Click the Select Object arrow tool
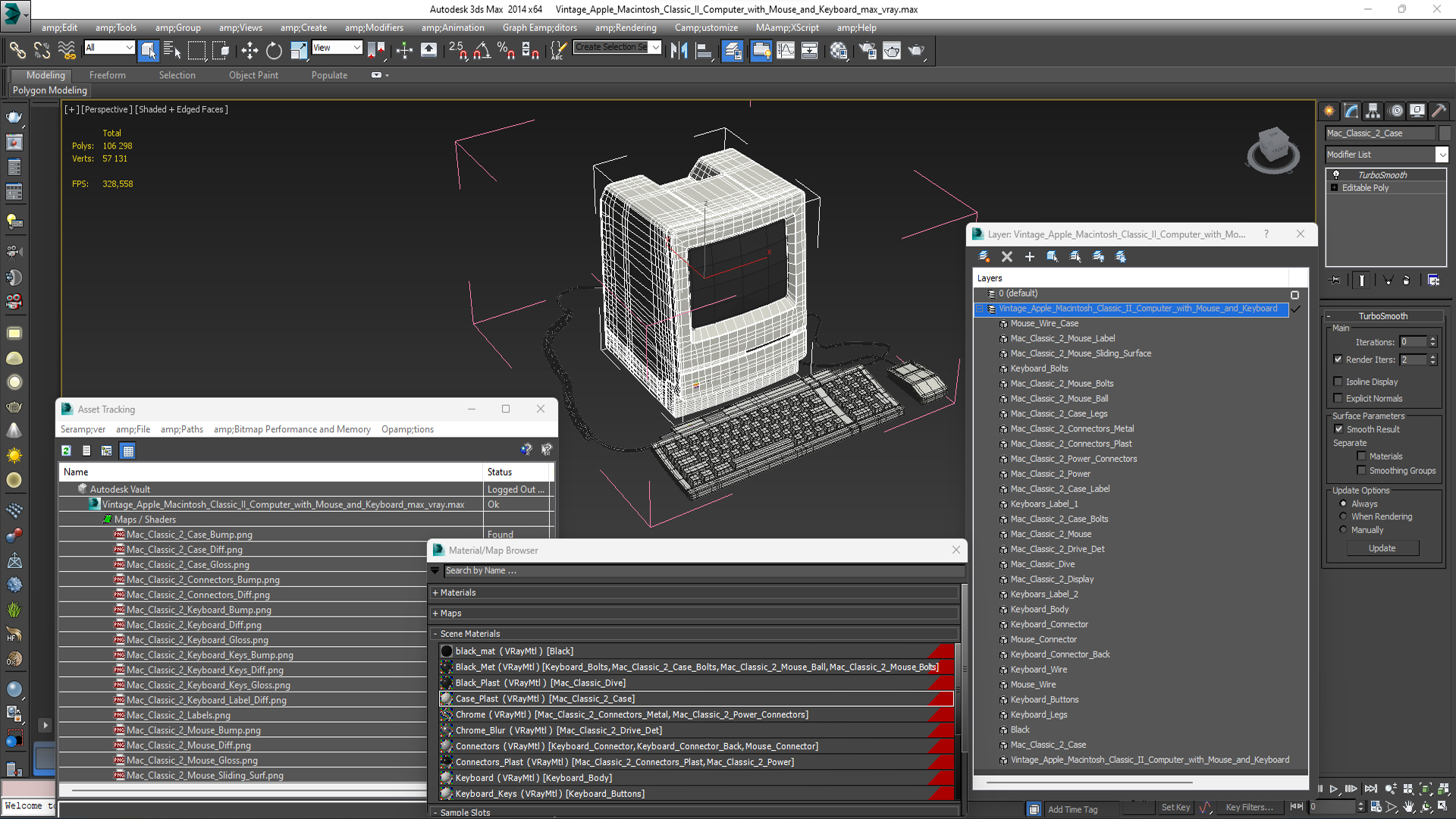Viewport: 1456px width, 819px height. click(149, 51)
